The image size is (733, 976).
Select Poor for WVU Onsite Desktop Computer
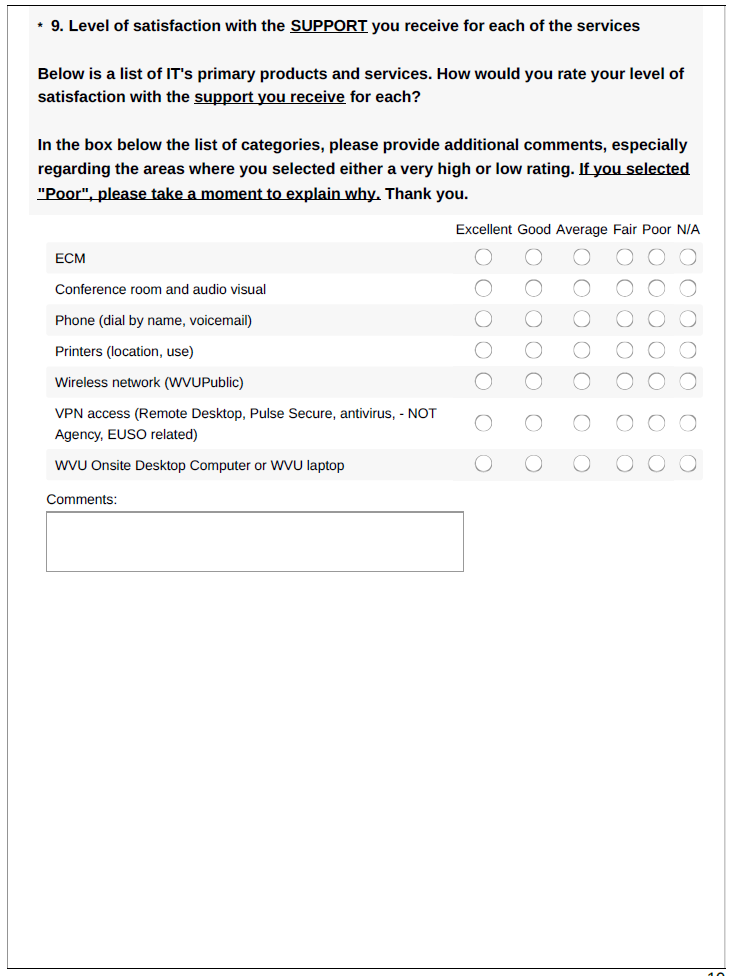(657, 464)
